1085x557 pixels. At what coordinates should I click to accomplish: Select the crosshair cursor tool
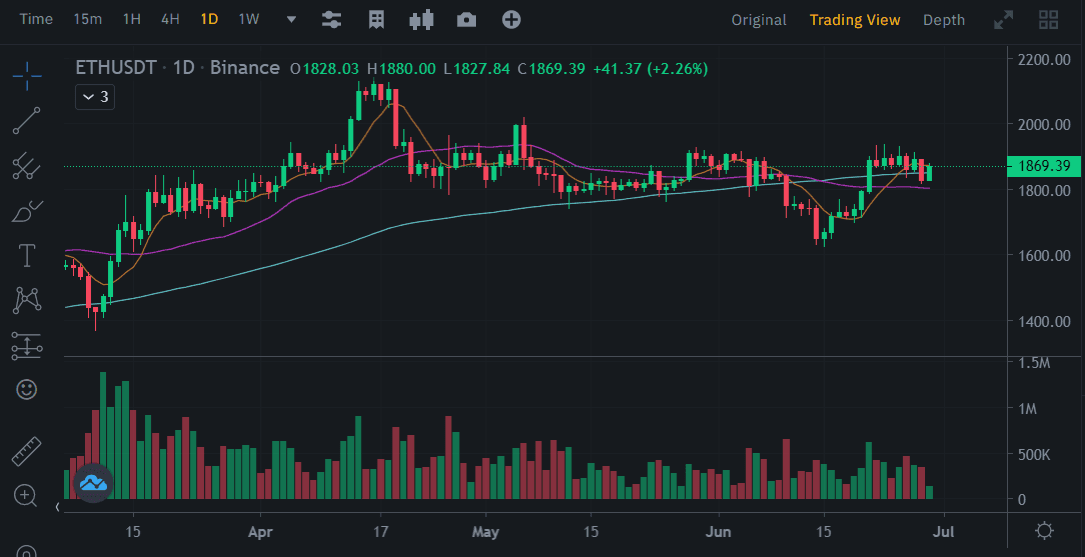(27, 72)
